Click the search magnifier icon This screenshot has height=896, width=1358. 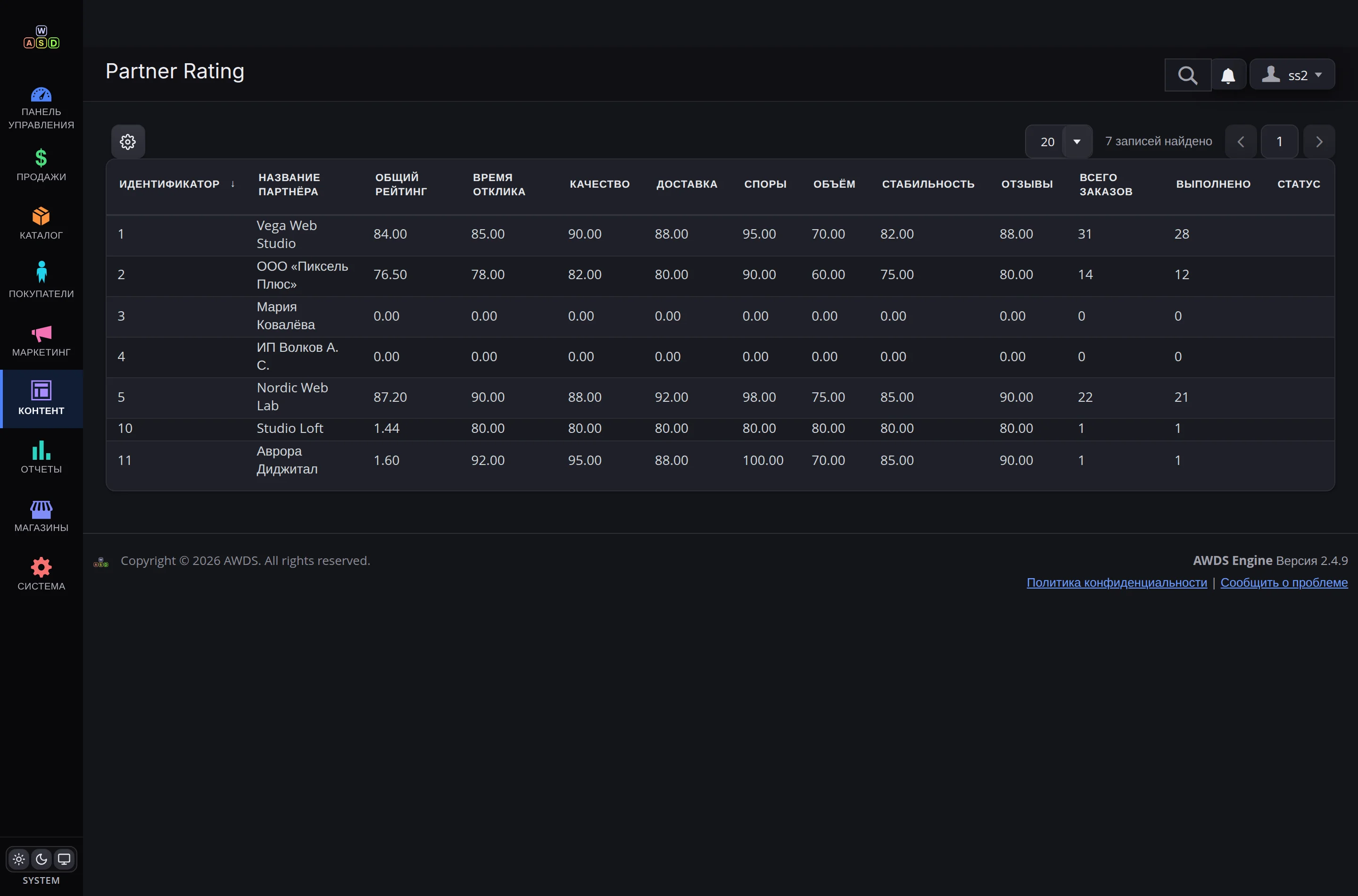(x=1188, y=75)
